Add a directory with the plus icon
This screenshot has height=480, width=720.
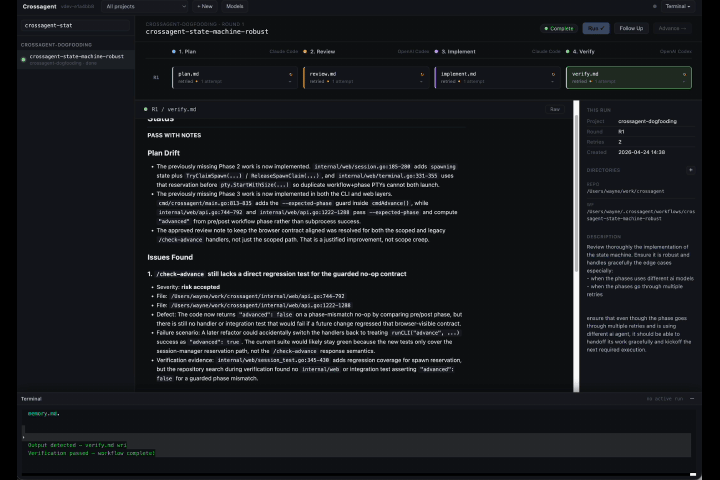690,170
